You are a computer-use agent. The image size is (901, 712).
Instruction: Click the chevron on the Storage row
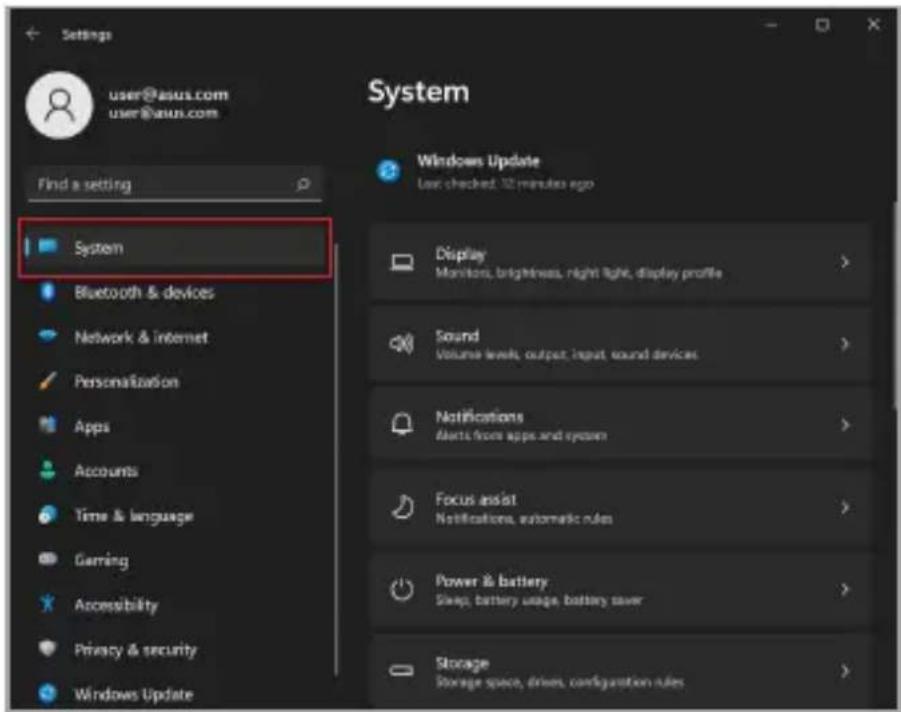(845, 671)
